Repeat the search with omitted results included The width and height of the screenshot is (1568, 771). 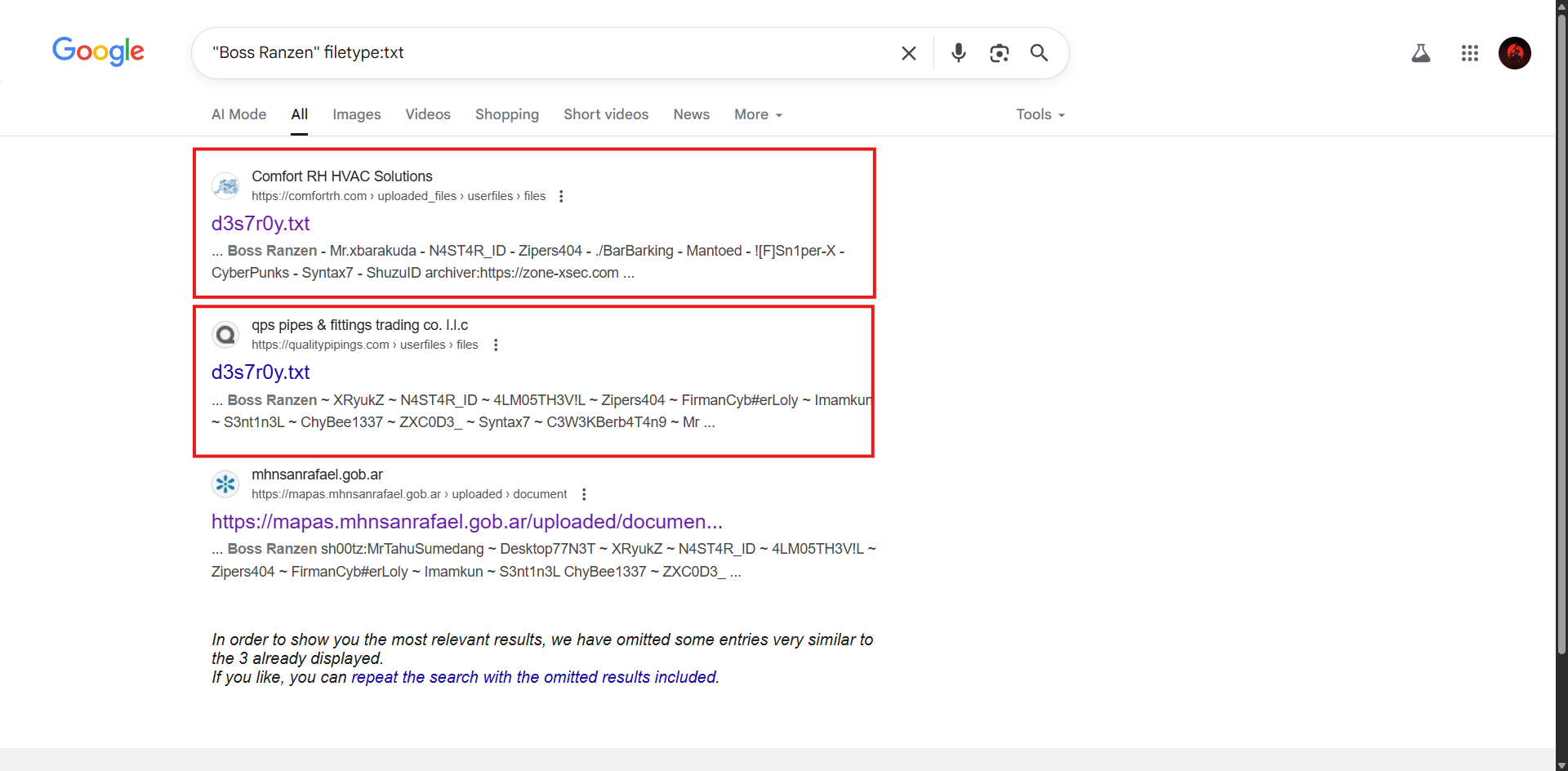click(x=535, y=677)
